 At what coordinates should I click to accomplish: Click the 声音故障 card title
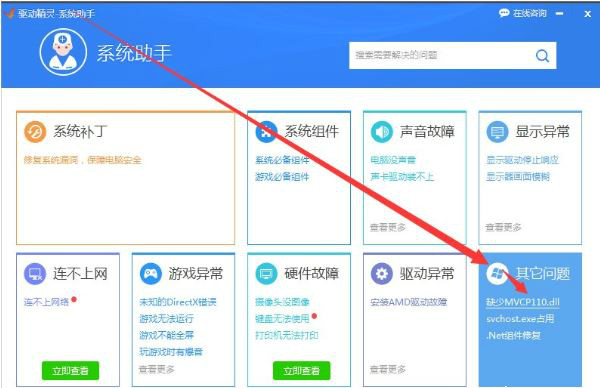[x=427, y=131]
